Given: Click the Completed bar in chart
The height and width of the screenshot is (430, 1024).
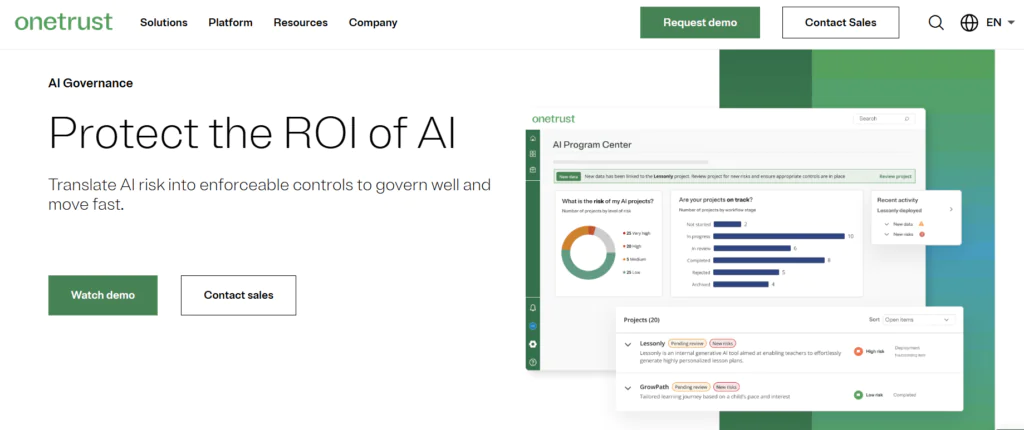Looking at the screenshot, I should [x=769, y=260].
